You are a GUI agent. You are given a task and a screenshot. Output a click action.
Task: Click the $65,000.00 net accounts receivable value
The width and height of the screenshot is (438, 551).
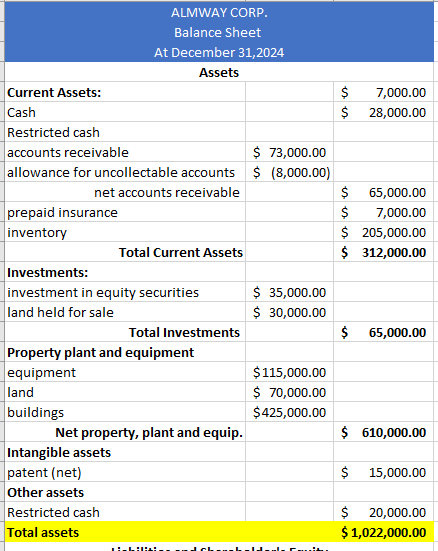[x=384, y=193]
